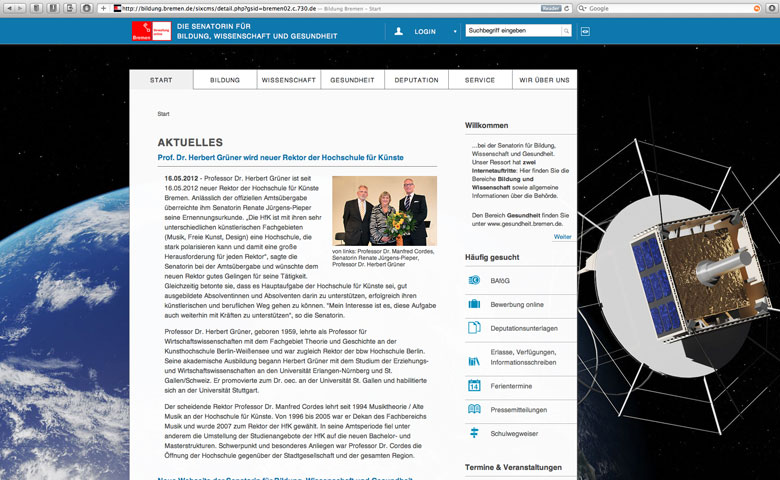Click the user silhouette icon beside LOGIN
The width and height of the screenshot is (780, 480).
coord(398,31)
